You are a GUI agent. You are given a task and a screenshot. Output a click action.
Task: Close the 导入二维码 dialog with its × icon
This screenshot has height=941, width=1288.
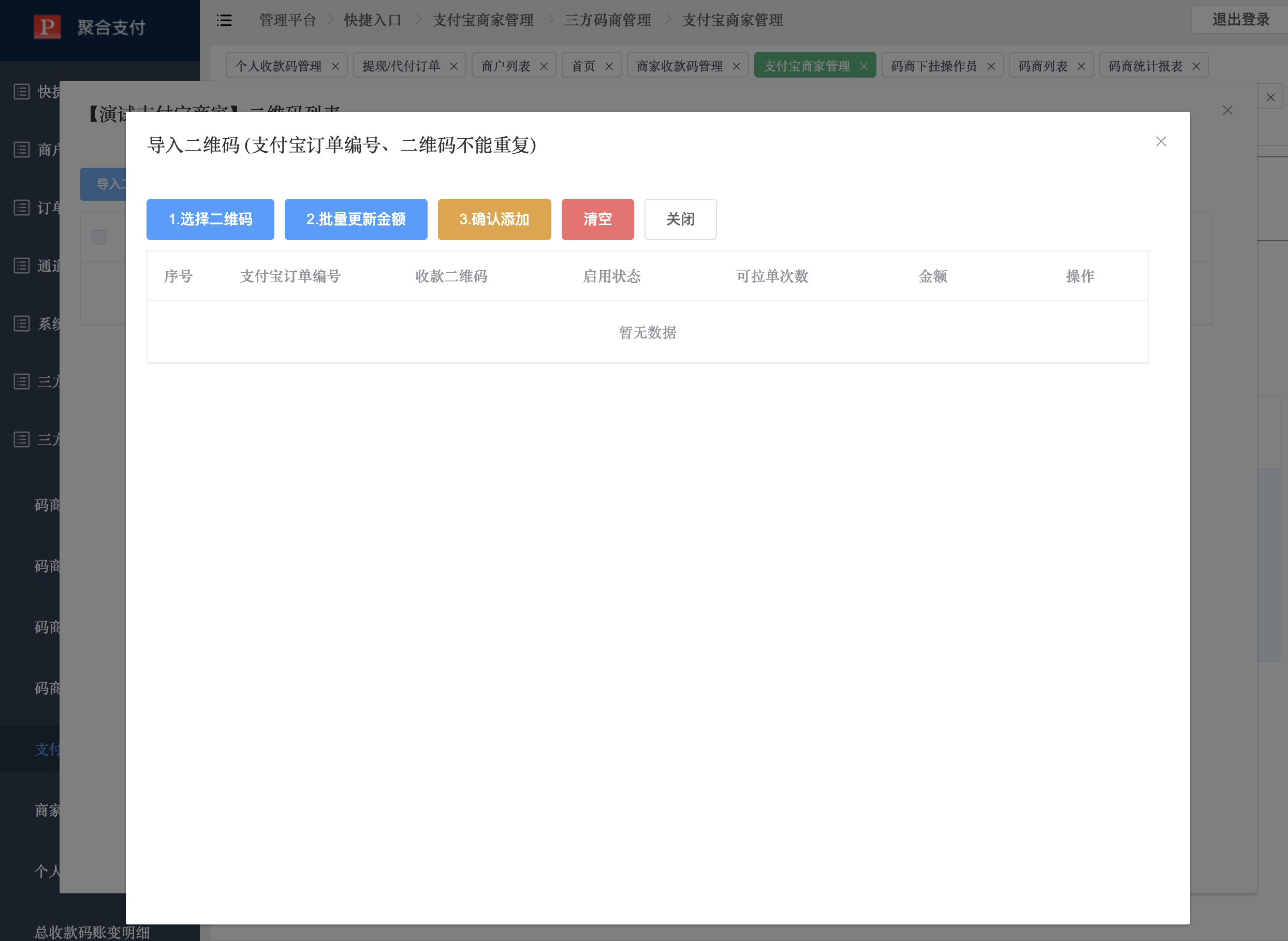pos(1162,141)
